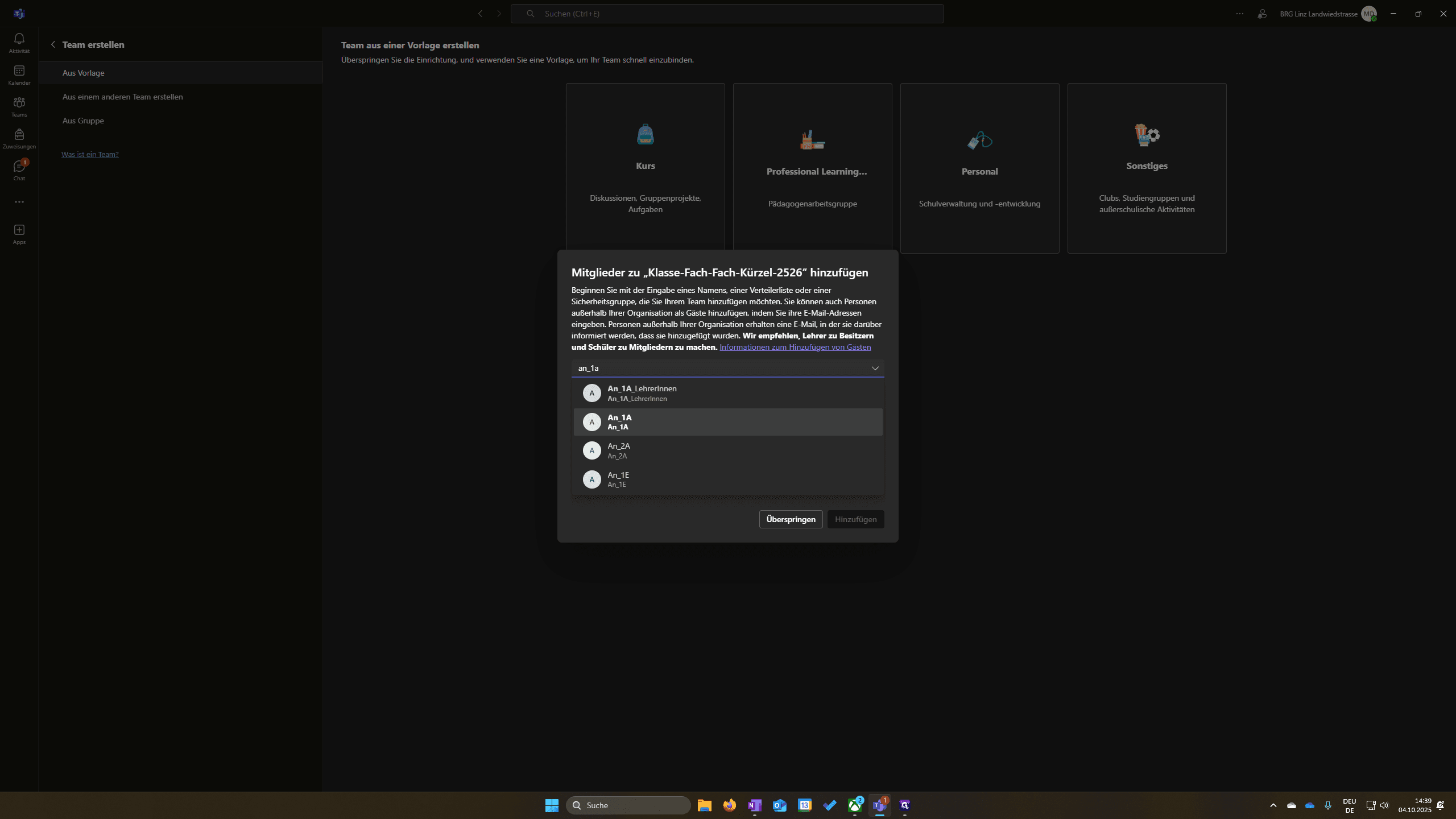Open the Apps sidebar icon
1456x819 pixels.
coord(19,234)
